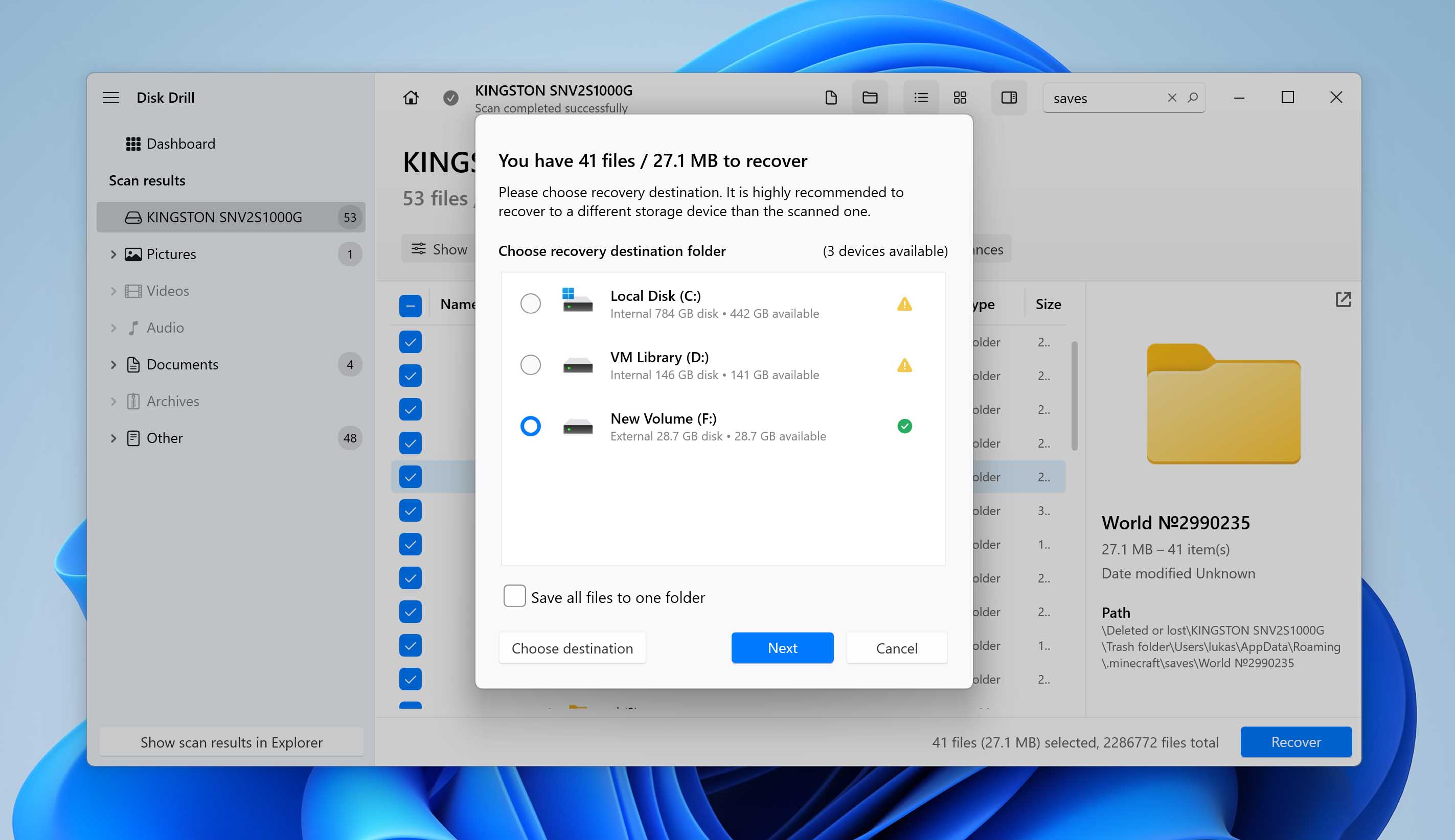The image size is (1455, 840).
Task: Open the hamburger menu beside Disk Drill
Action: 111,98
